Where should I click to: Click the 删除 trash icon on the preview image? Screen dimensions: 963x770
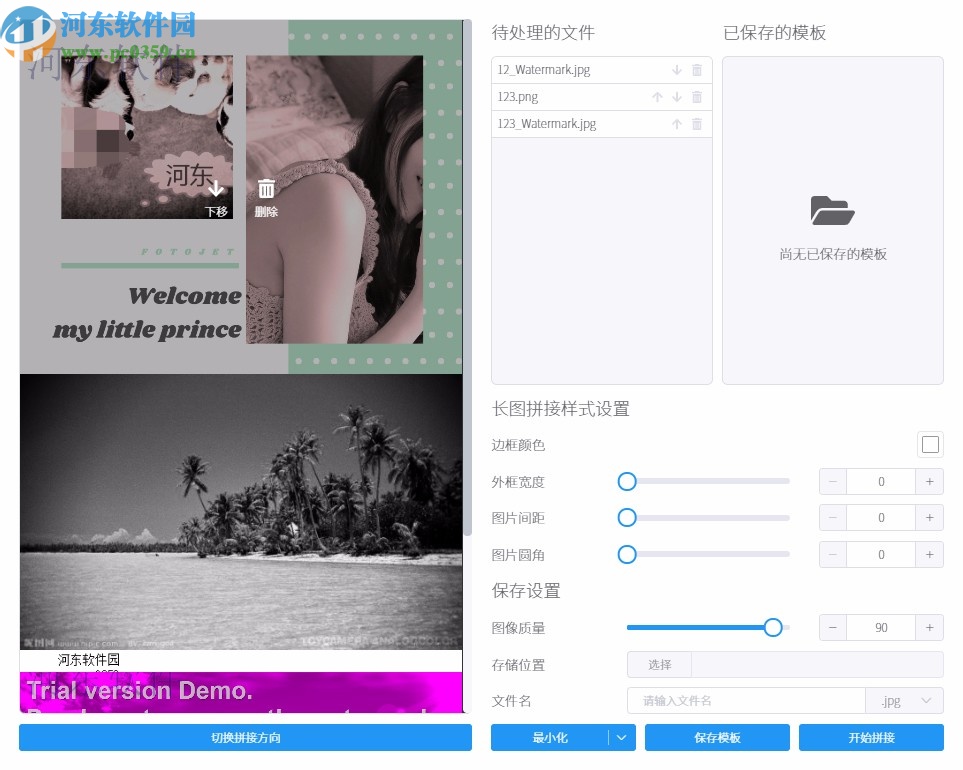[266, 188]
